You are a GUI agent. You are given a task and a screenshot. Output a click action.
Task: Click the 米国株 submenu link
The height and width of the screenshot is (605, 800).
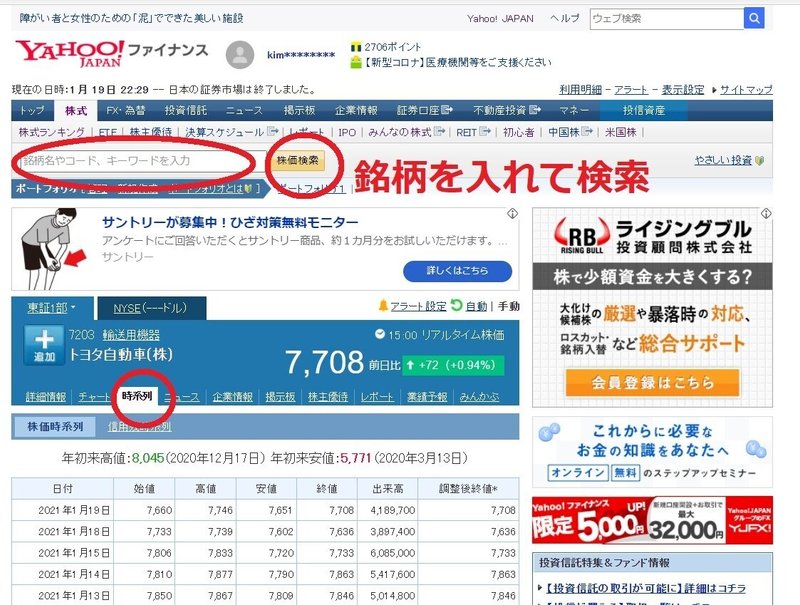(620, 132)
